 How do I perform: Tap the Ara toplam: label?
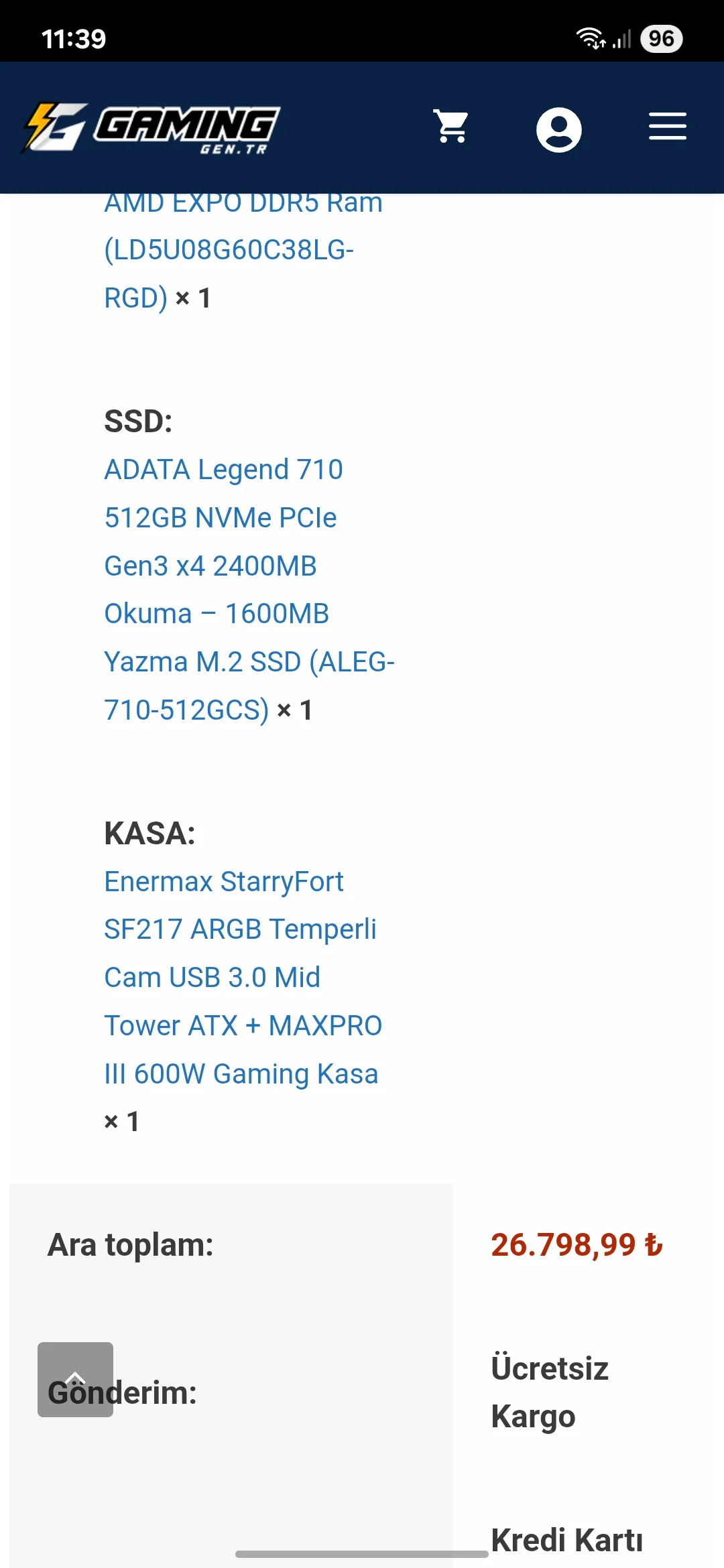131,1245
